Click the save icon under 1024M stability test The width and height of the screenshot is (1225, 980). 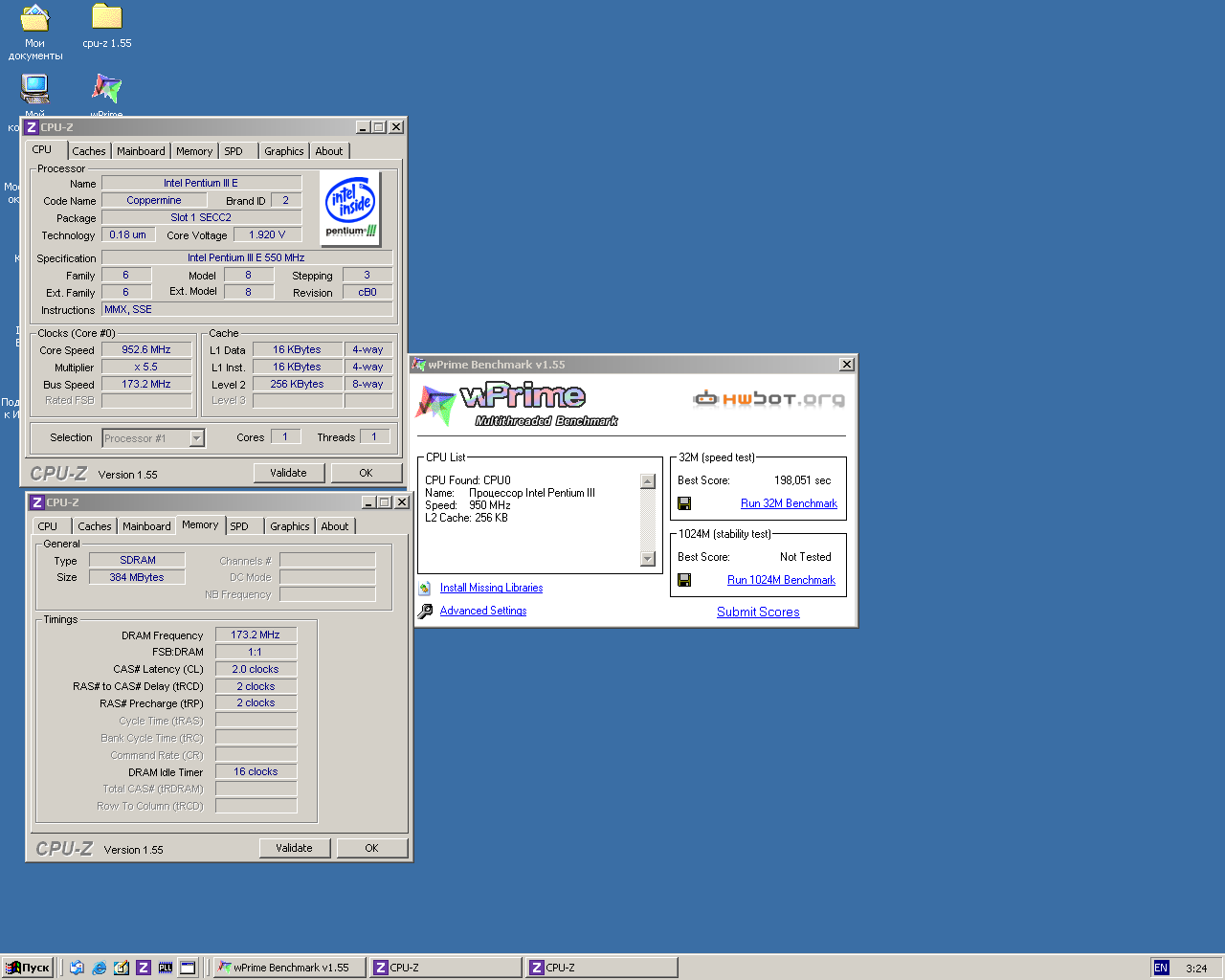pos(684,580)
